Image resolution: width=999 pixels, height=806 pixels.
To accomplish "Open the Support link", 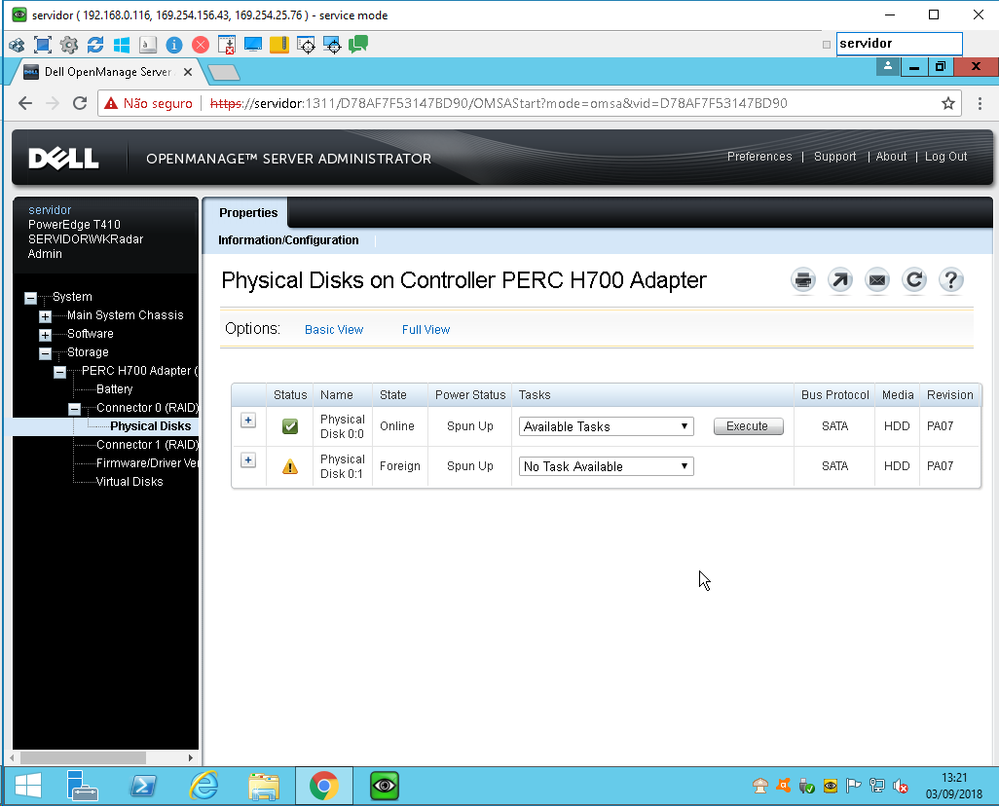I will (835, 157).
